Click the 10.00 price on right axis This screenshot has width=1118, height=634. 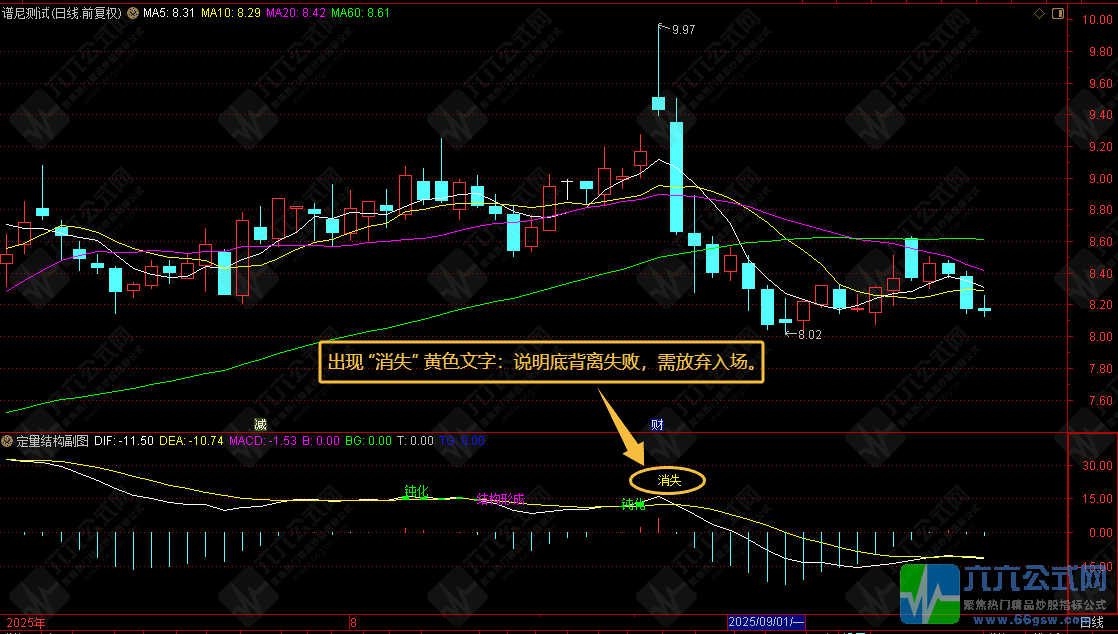pos(1097,20)
